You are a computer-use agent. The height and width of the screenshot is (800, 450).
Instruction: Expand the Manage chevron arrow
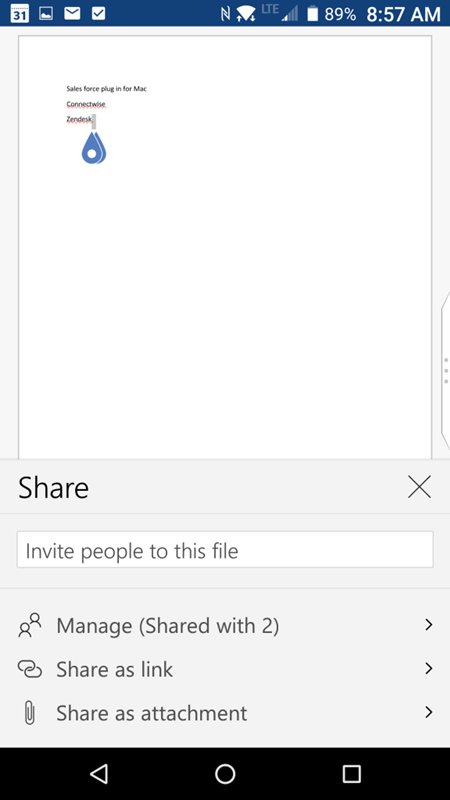click(x=429, y=625)
